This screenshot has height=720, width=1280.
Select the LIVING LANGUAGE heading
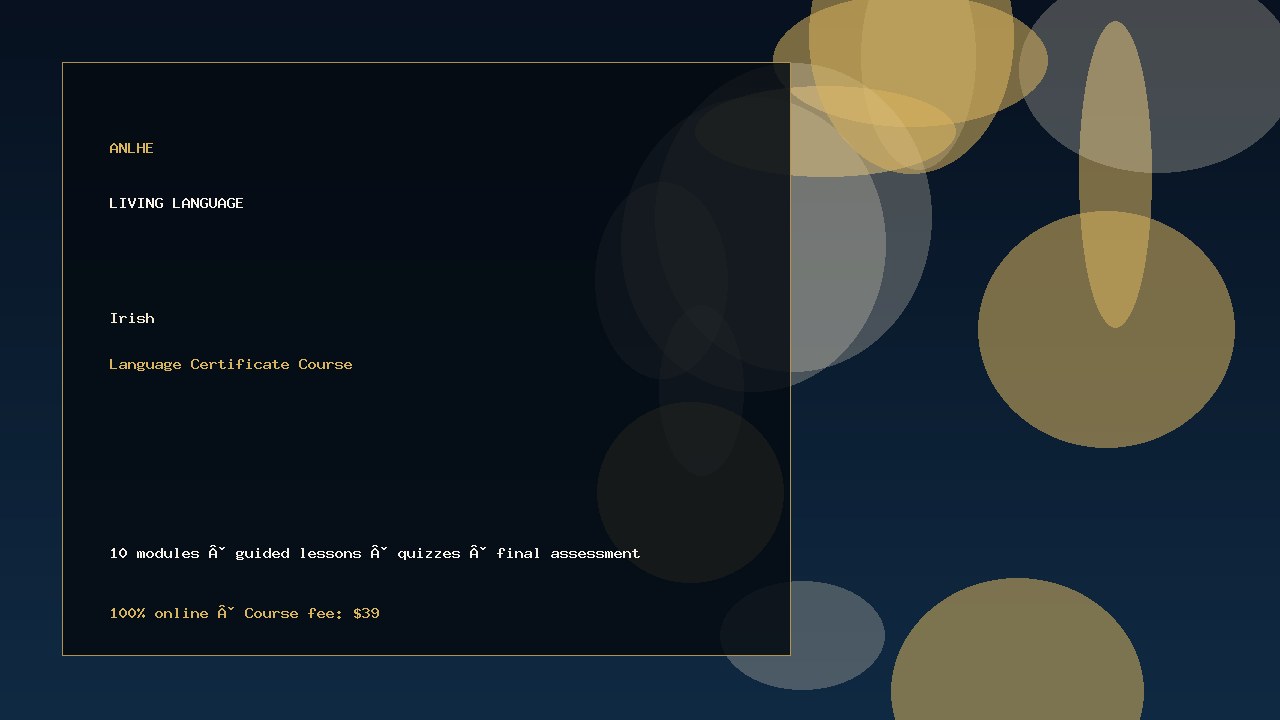tap(176, 203)
